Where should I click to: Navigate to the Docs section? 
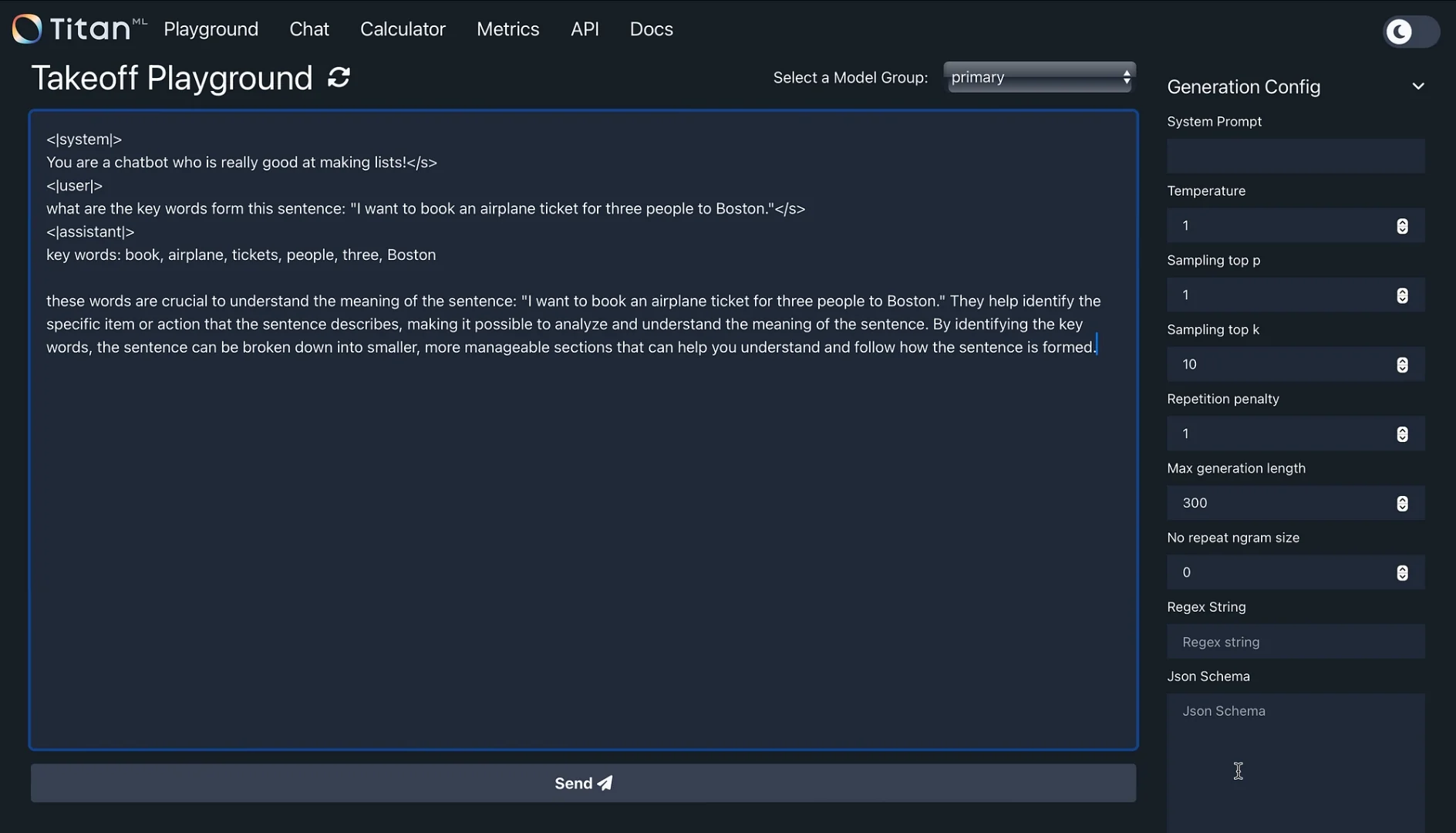[x=651, y=29]
